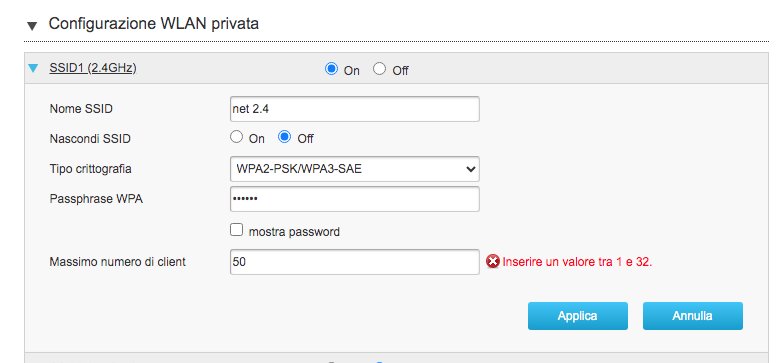Open the Tipo crittografia dropdown
781x363 pixels.
(355, 169)
